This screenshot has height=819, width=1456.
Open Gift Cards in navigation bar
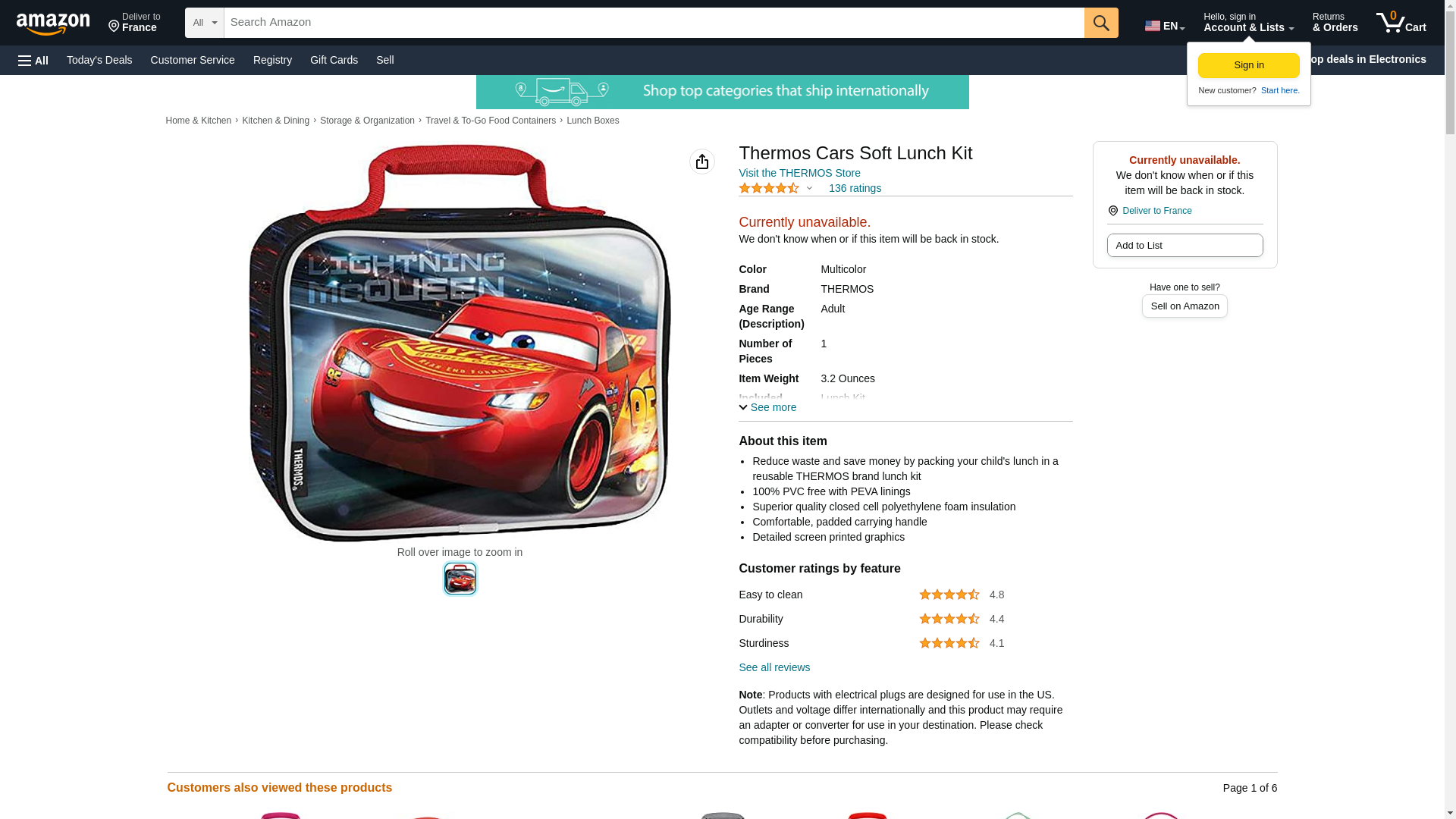334,60
